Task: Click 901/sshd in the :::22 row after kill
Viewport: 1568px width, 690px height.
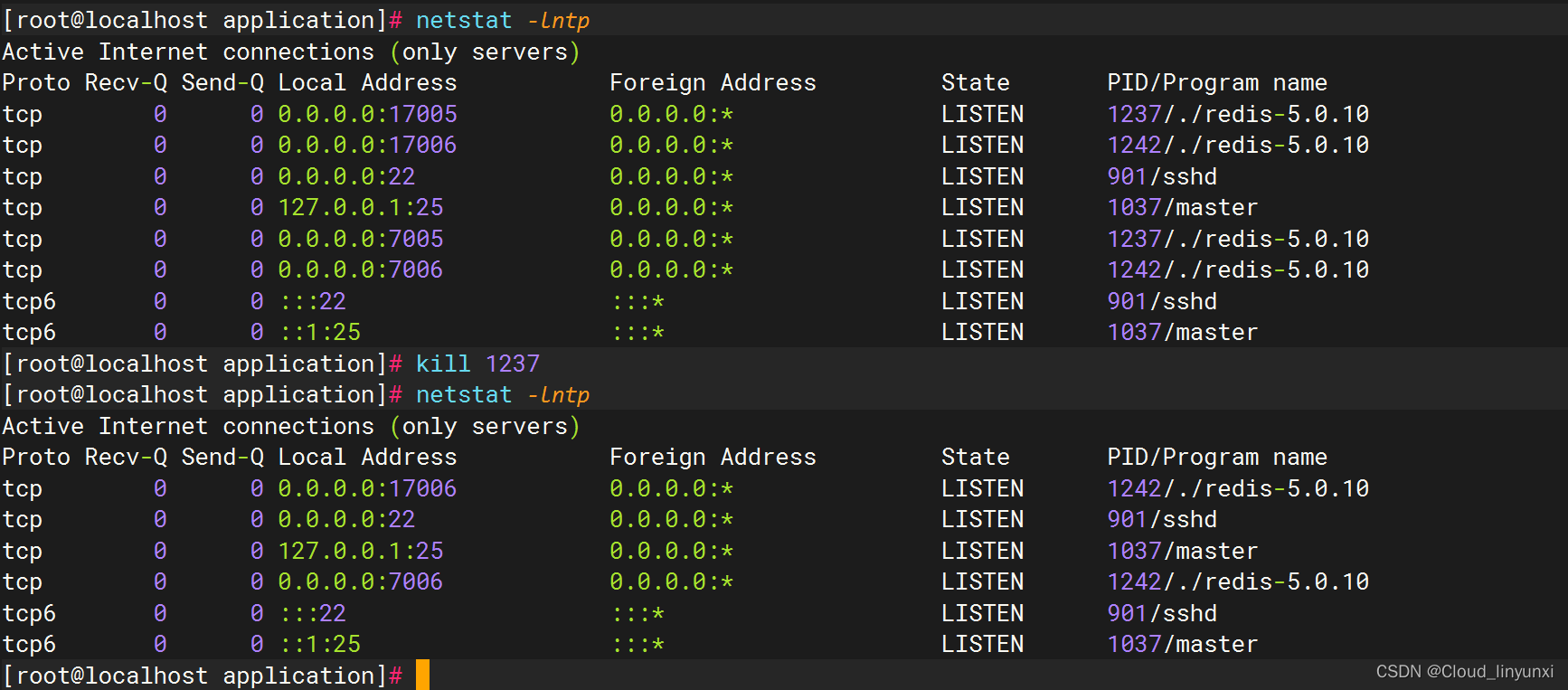Action: click(1162, 613)
